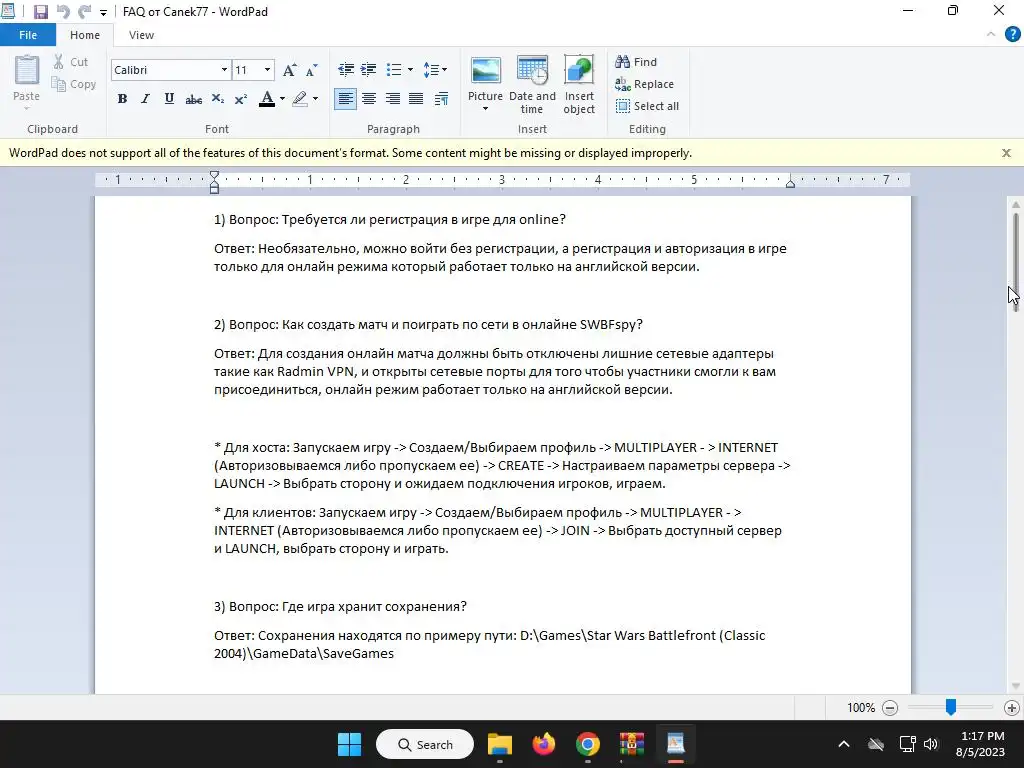Show hidden system tray icons
This screenshot has width=1024, height=768.
click(844, 744)
